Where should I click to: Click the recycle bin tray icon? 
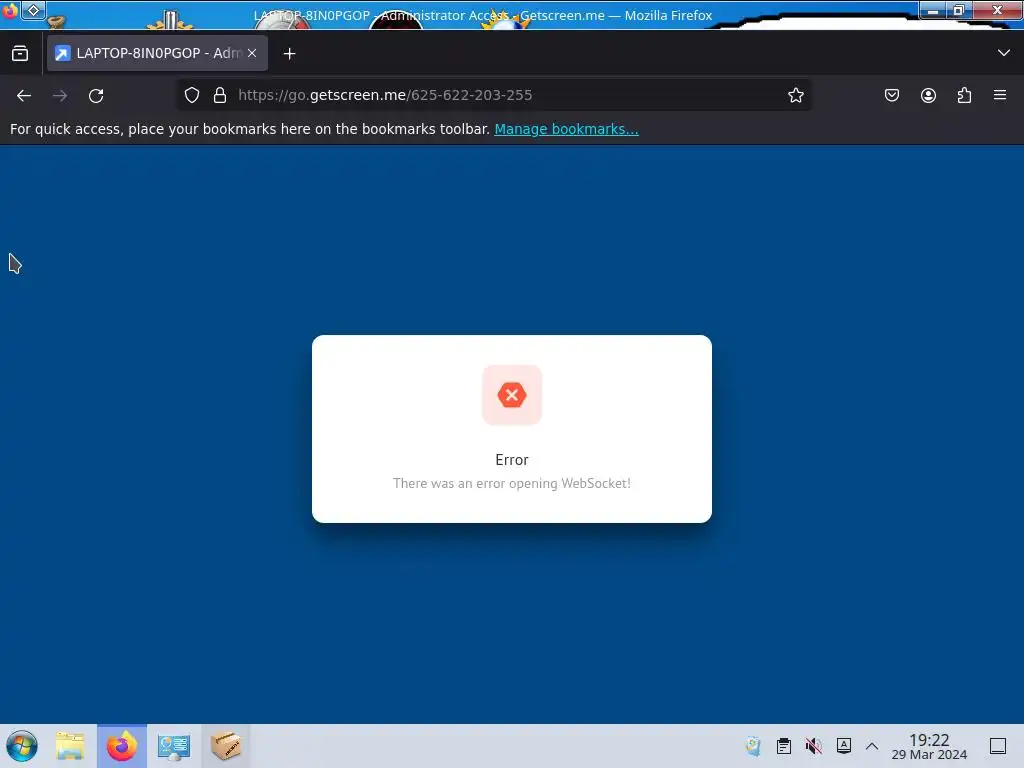753,746
